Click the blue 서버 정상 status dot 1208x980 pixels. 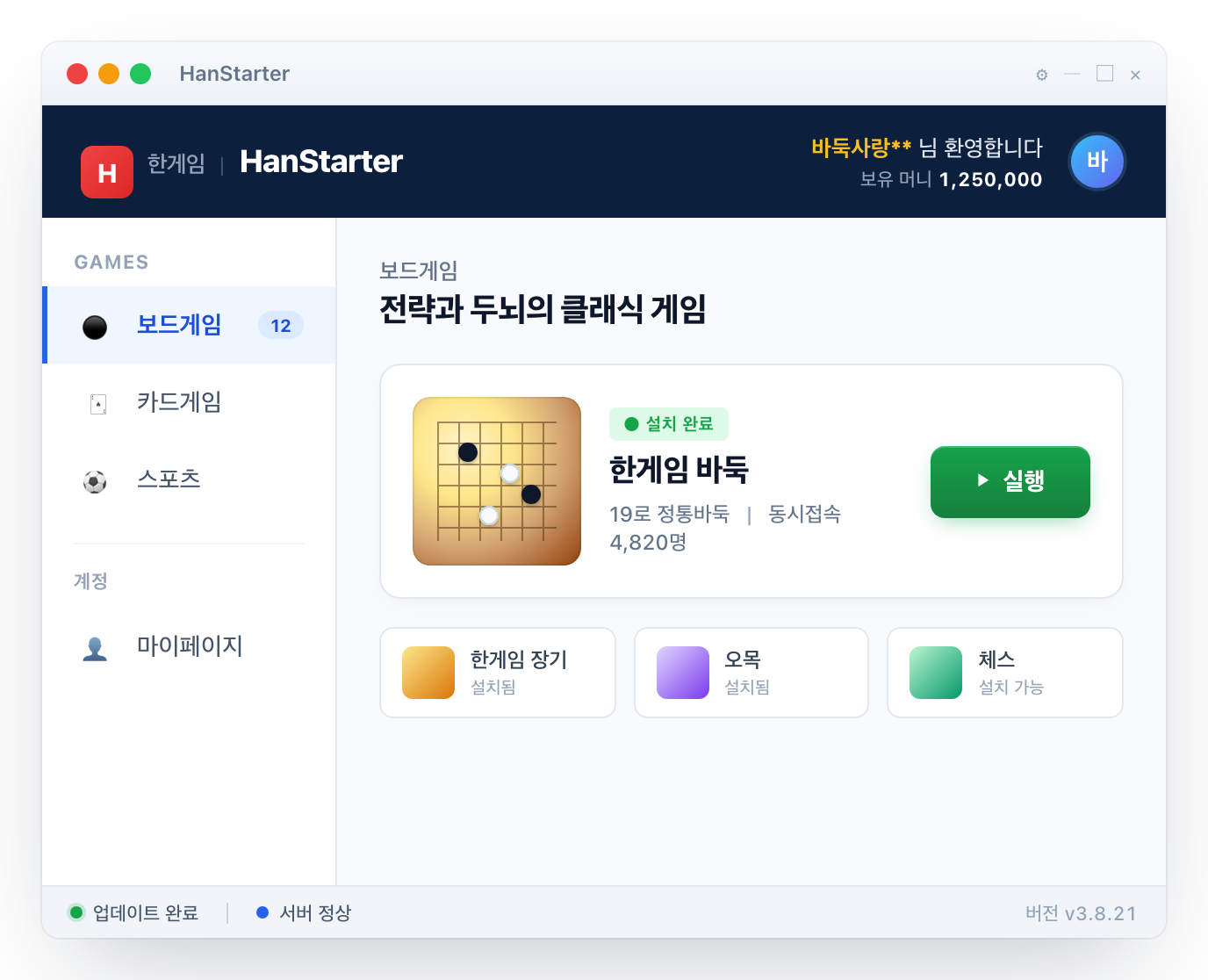tap(262, 912)
